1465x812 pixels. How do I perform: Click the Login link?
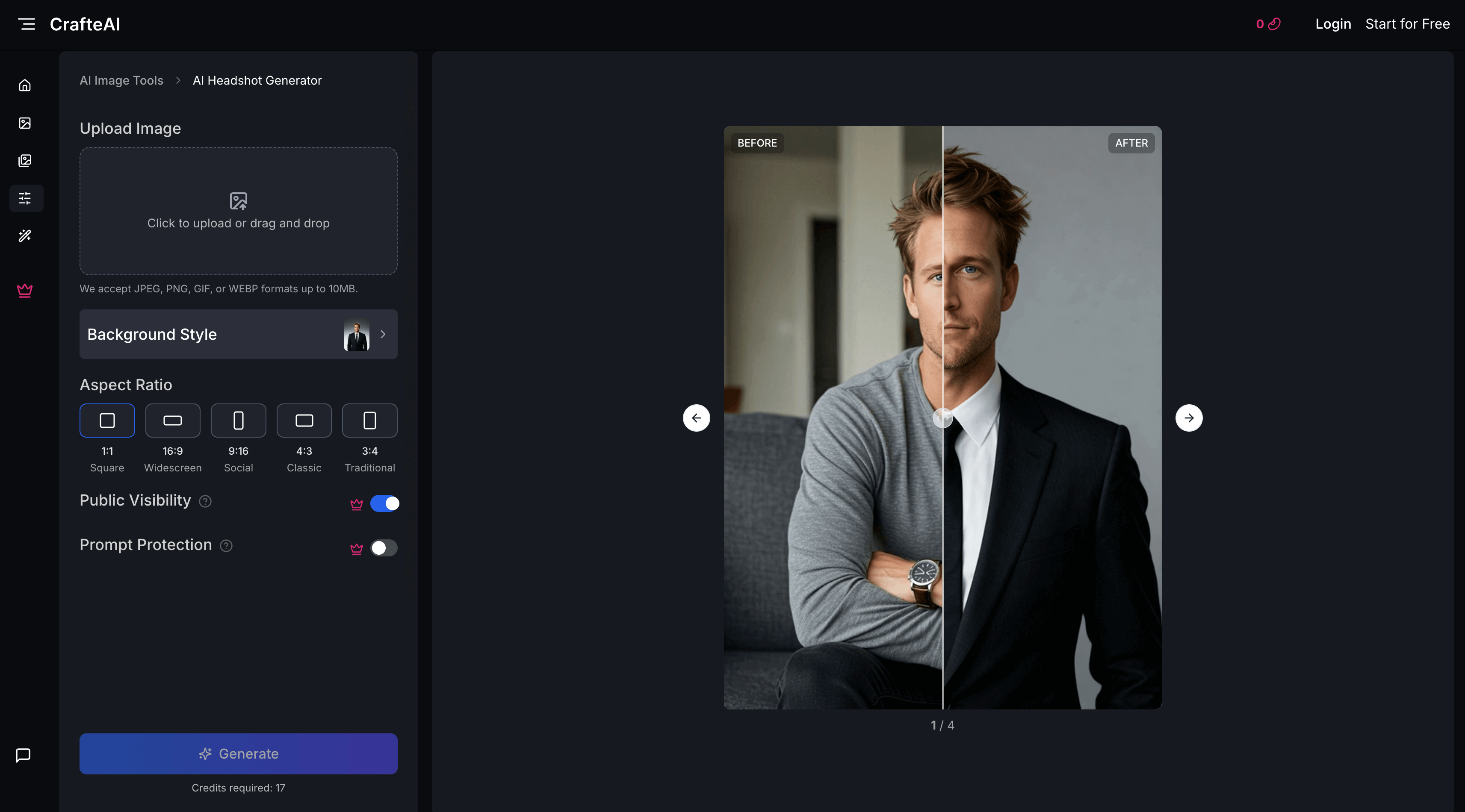pyautogui.click(x=1333, y=24)
